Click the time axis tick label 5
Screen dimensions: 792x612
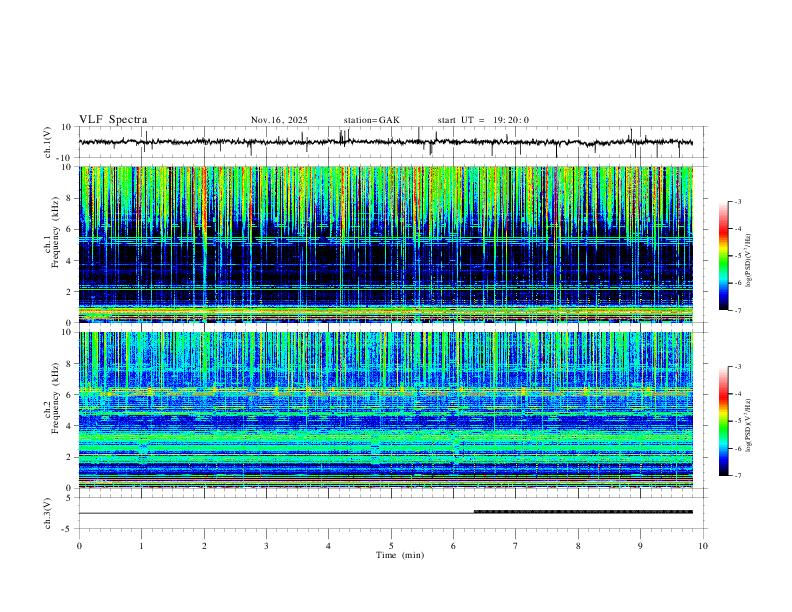click(391, 546)
